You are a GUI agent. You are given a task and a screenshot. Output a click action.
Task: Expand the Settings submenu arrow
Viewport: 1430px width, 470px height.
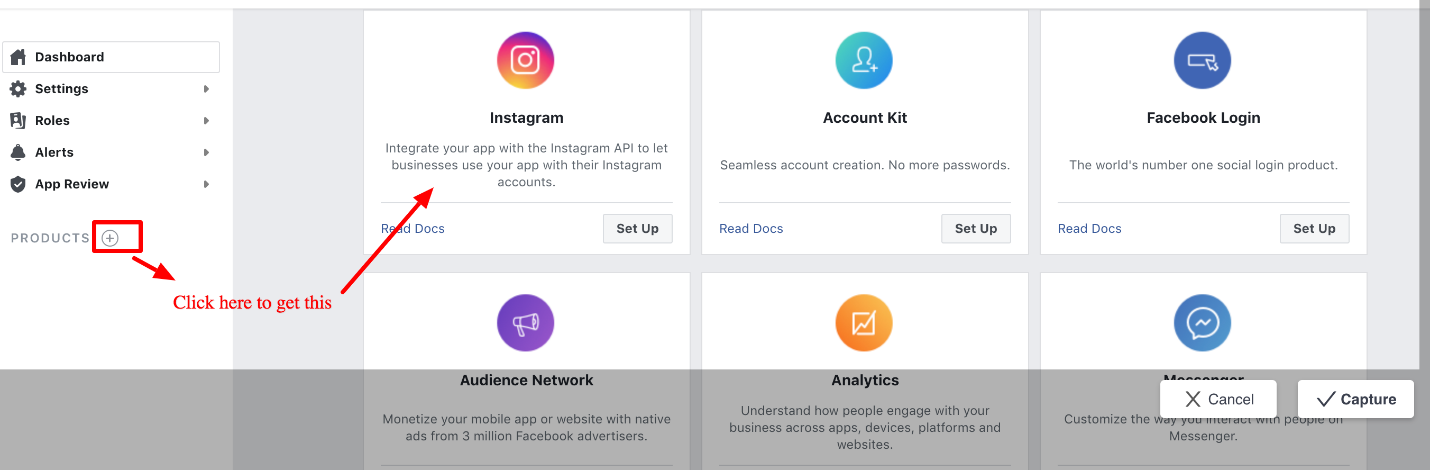[206, 89]
